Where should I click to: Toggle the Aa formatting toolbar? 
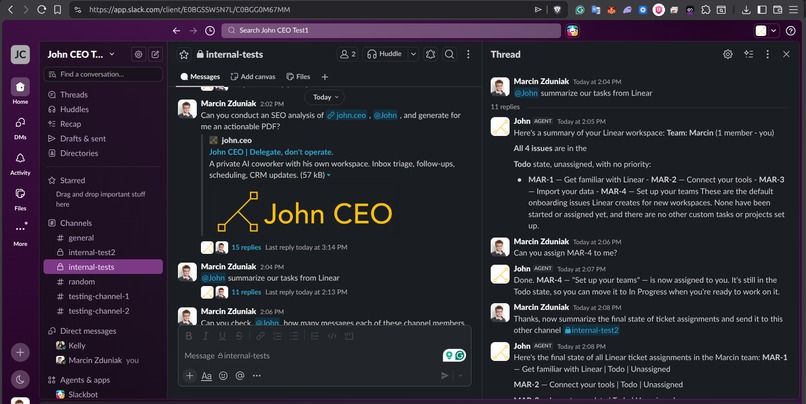point(206,376)
